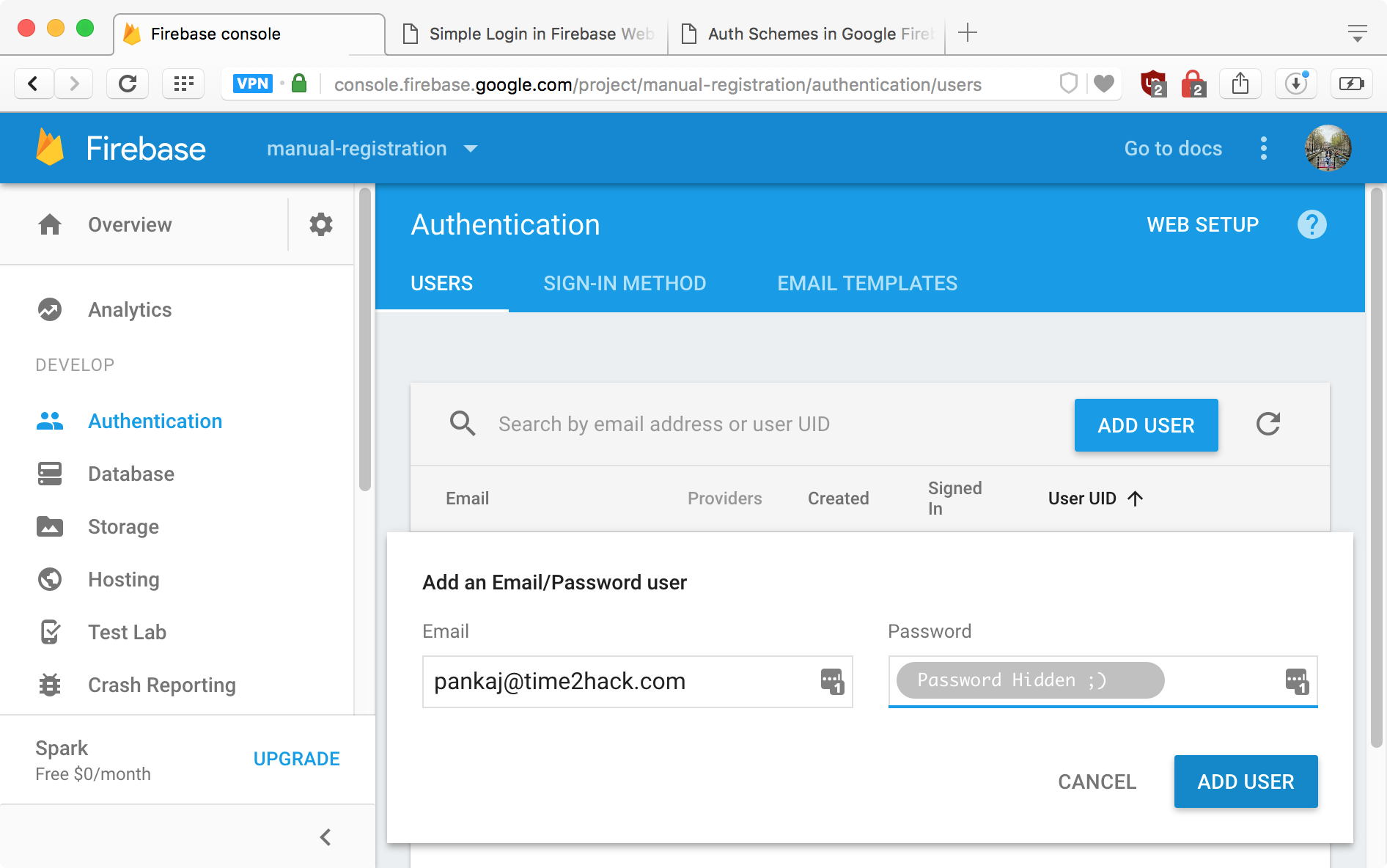Click the browser address bar URL

(x=658, y=84)
